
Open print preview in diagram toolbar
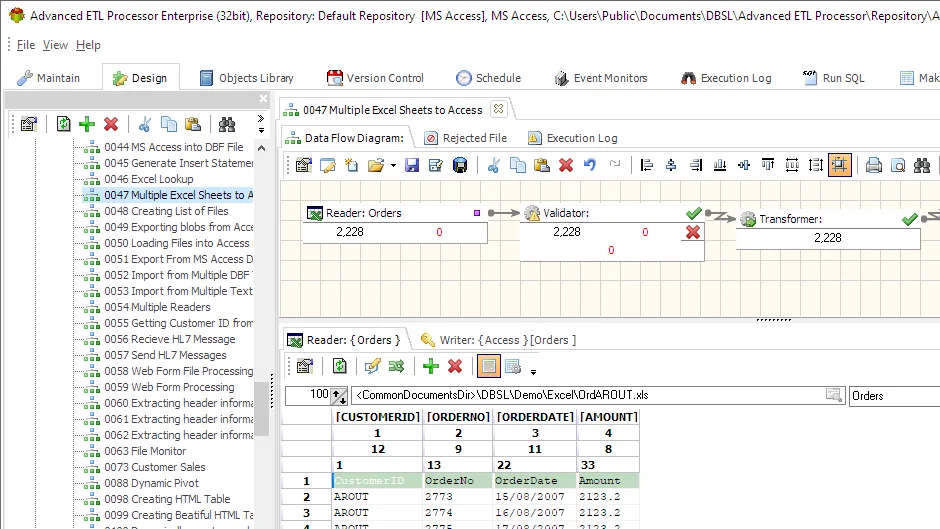point(898,165)
